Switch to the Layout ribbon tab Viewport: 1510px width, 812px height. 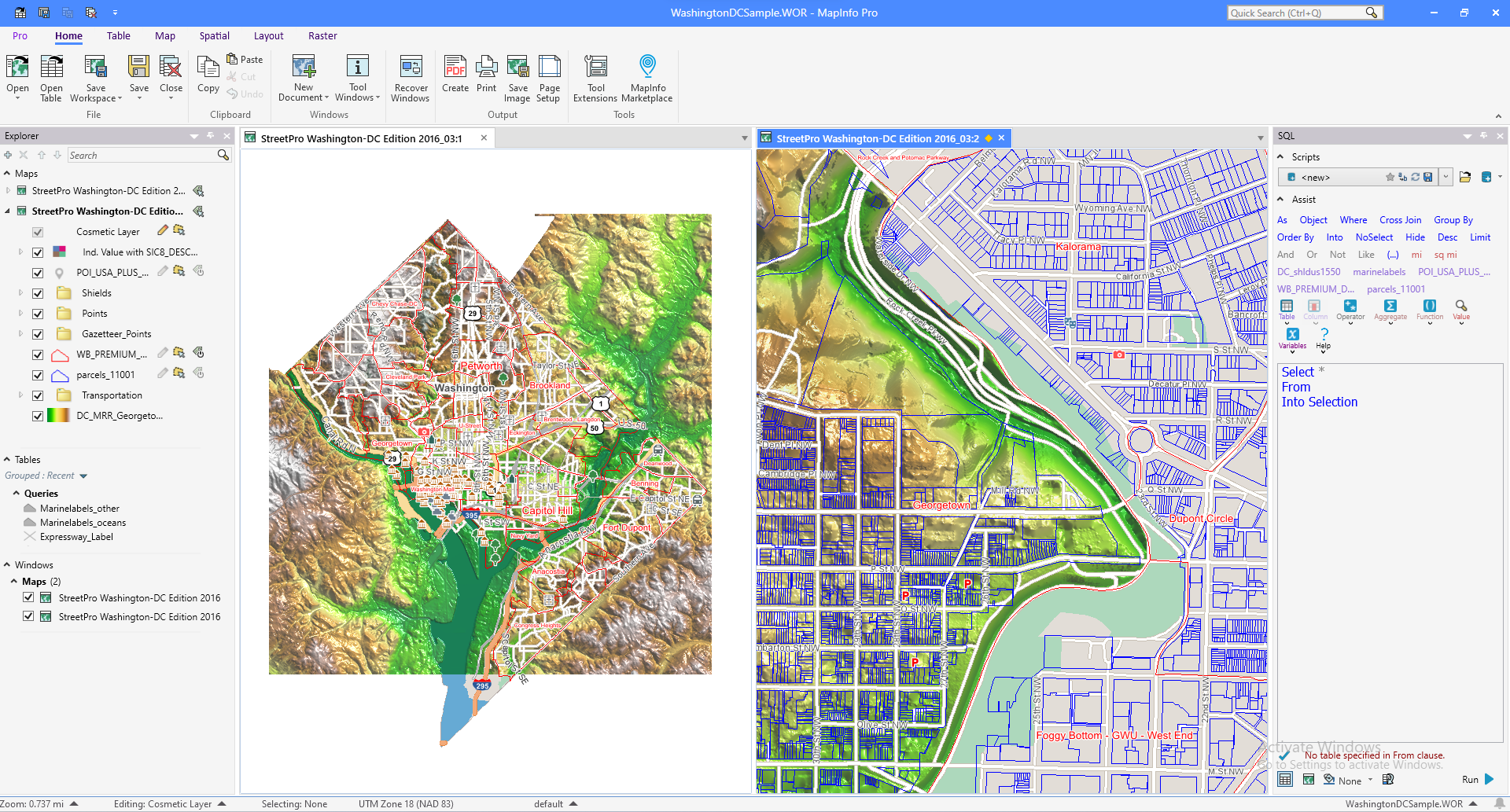coord(268,35)
